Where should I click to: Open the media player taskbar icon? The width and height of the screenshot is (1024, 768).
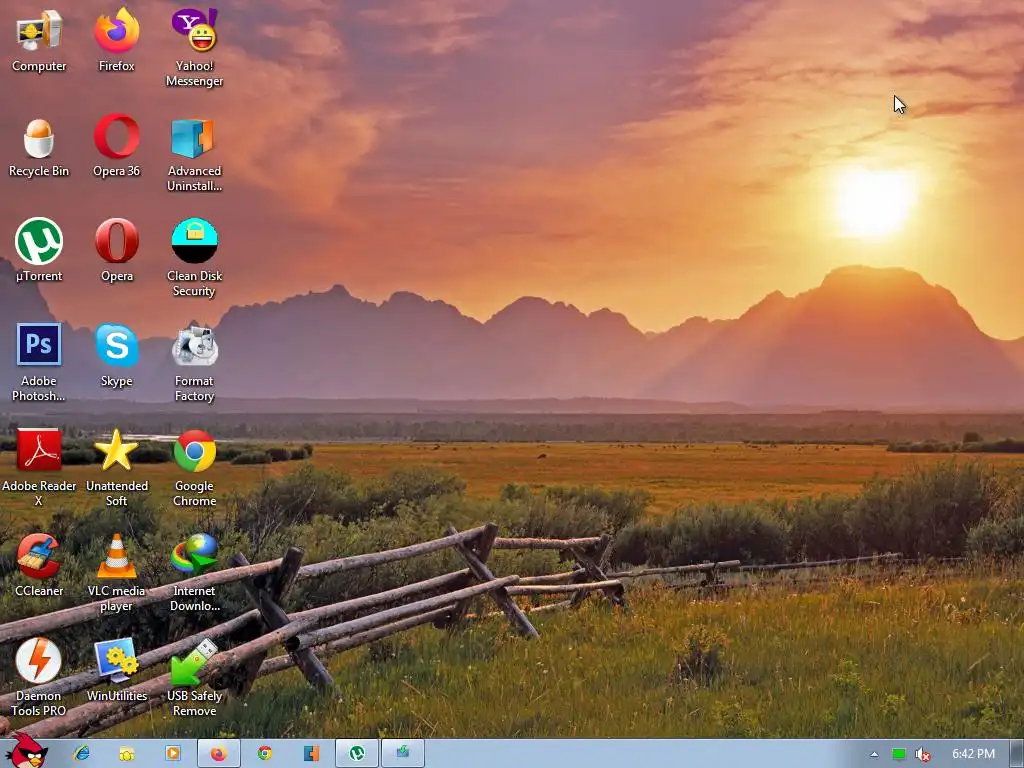click(173, 754)
